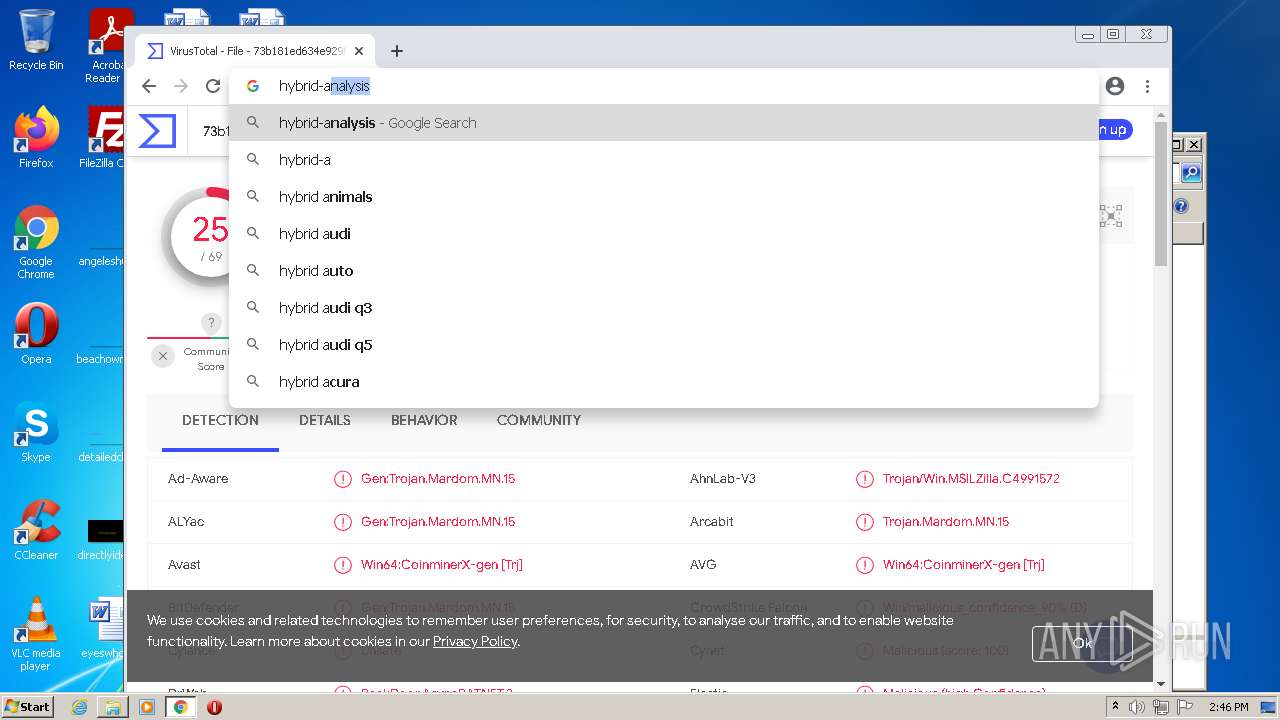Pick the 'hybrid auto' suggestion
1280x720 pixels.
[664, 271]
